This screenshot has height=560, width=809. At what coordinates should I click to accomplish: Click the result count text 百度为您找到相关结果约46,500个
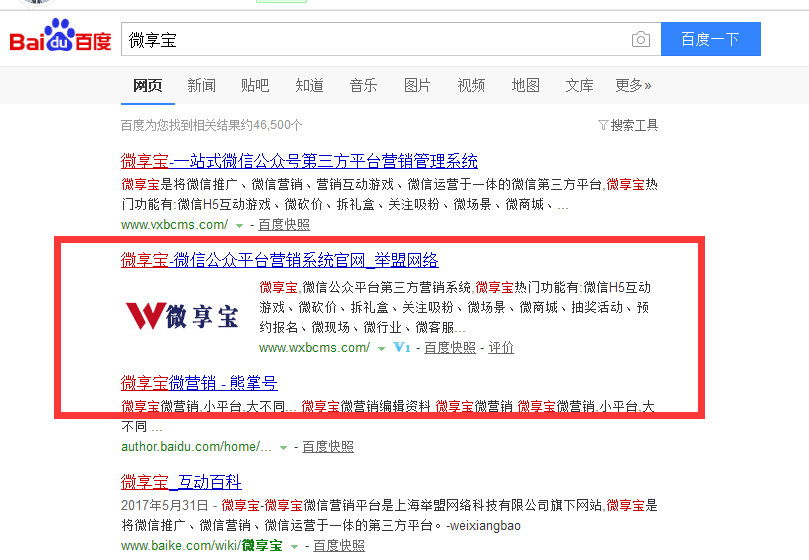click(212, 125)
